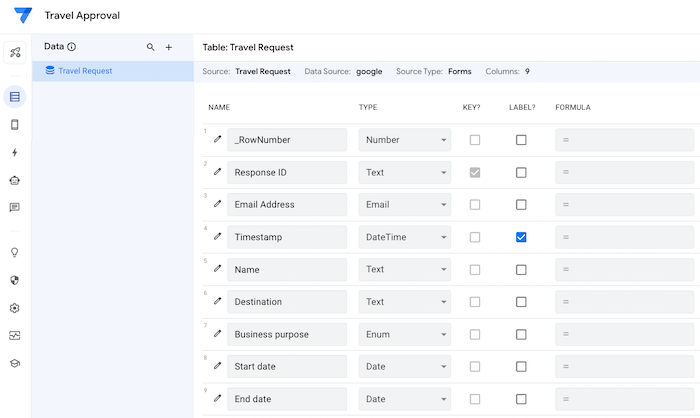This screenshot has height=418, width=700.
Task: Open type dropdown for Business purpose
Action: [404, 334]
